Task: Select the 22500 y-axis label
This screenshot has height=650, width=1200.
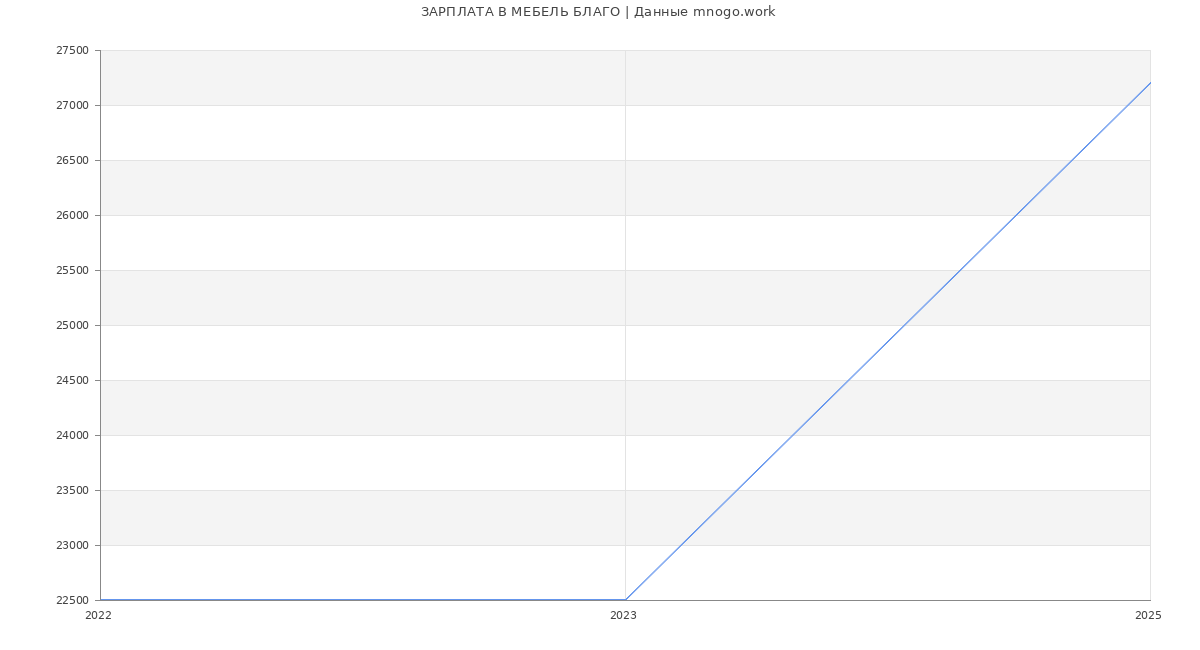Action: (72, 601)
